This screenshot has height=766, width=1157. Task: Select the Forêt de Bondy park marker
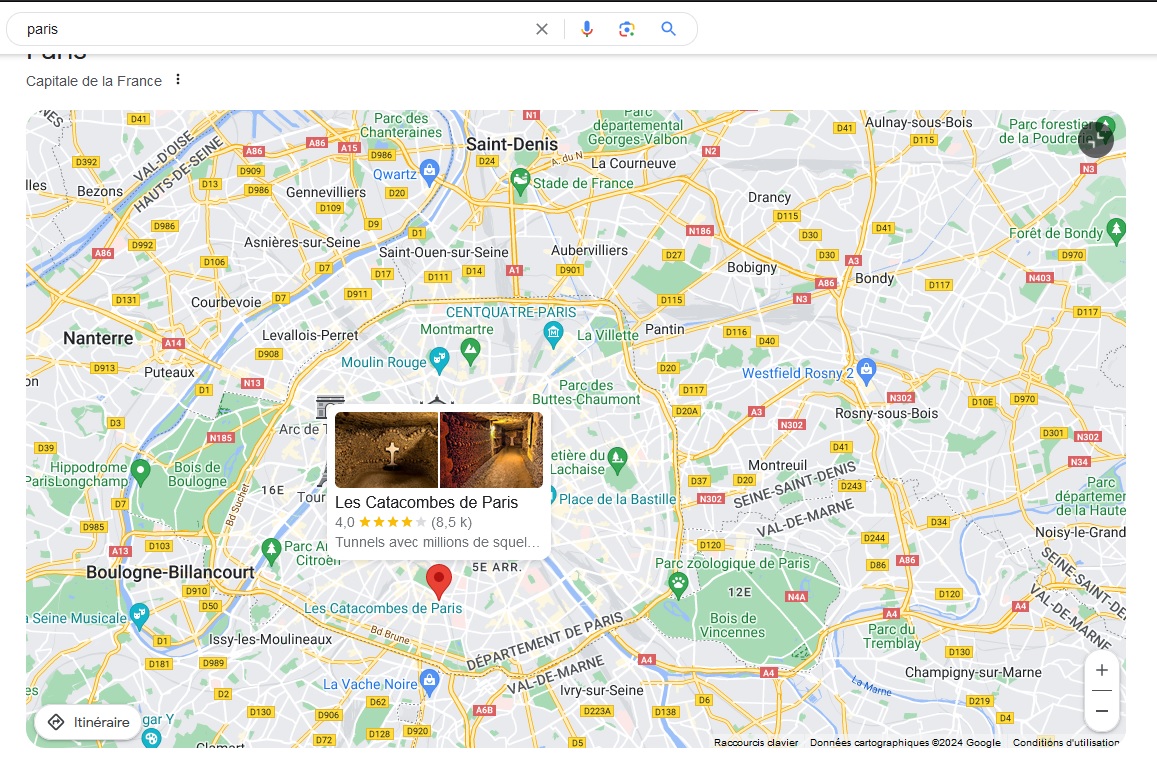pyautogui.click(x=1116, y=230)
